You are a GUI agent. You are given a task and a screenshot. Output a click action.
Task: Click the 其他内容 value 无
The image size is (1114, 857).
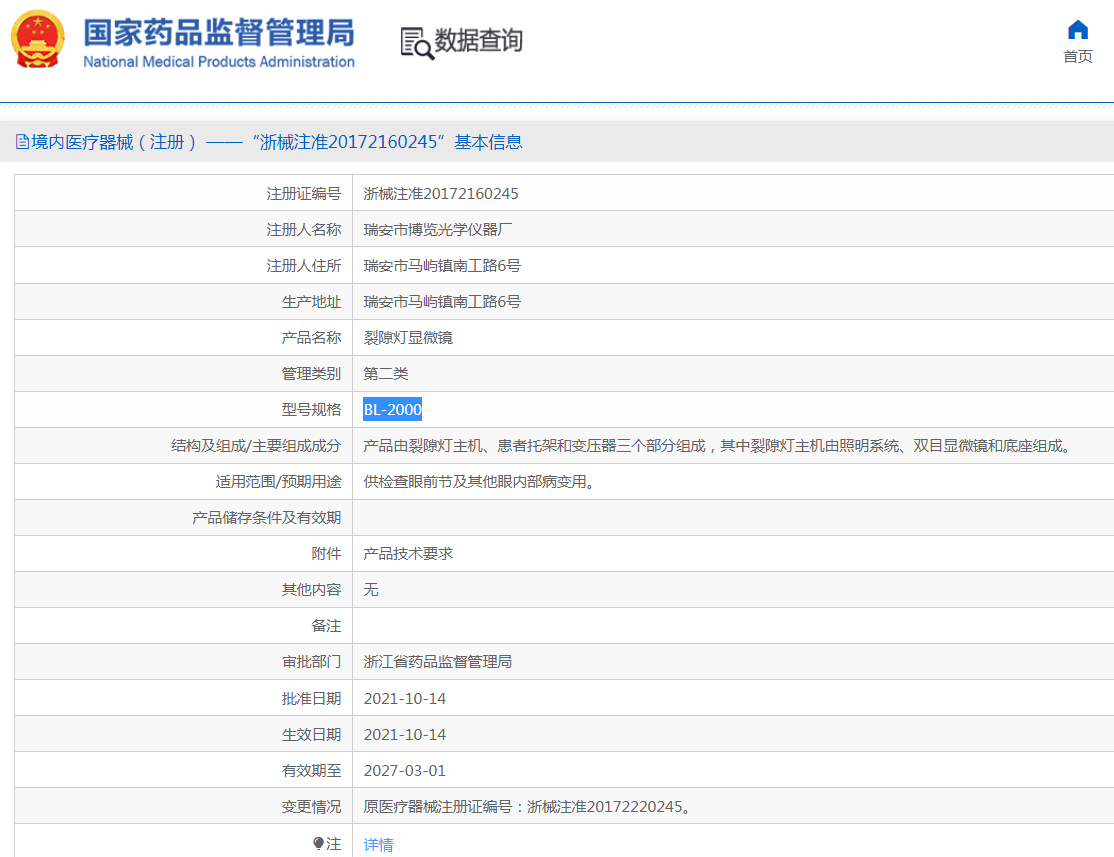point(371,590)
